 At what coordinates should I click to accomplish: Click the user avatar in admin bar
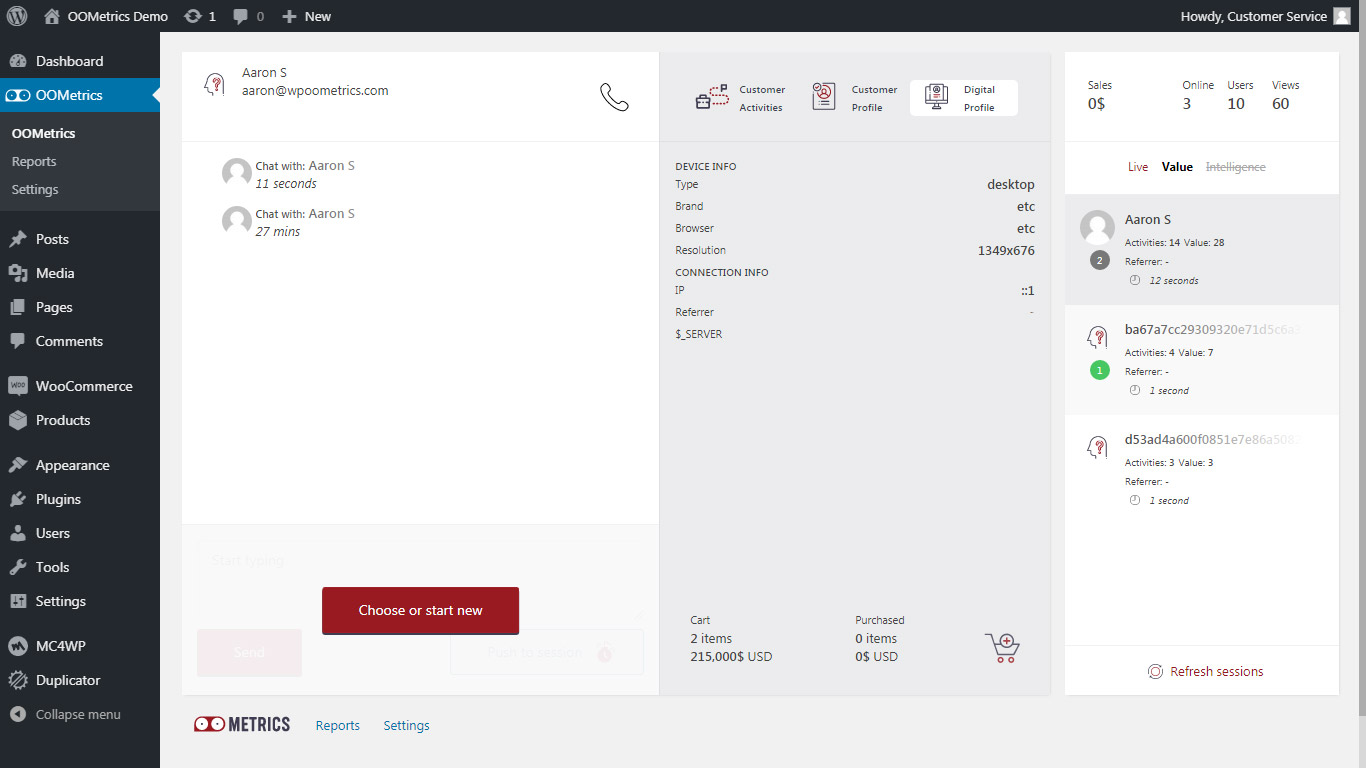[x=1341, y=16]
